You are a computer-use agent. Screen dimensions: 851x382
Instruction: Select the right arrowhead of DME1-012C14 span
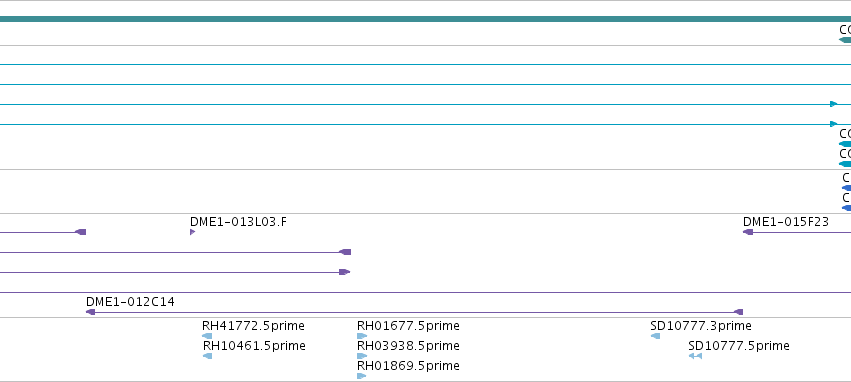point(738,312)
